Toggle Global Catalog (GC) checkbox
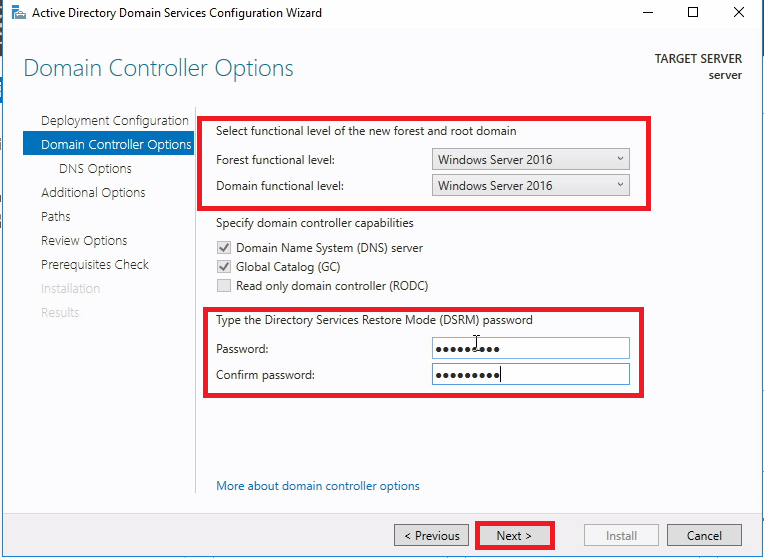This screenshot has height=558, width=764. (x=224, y=267)
